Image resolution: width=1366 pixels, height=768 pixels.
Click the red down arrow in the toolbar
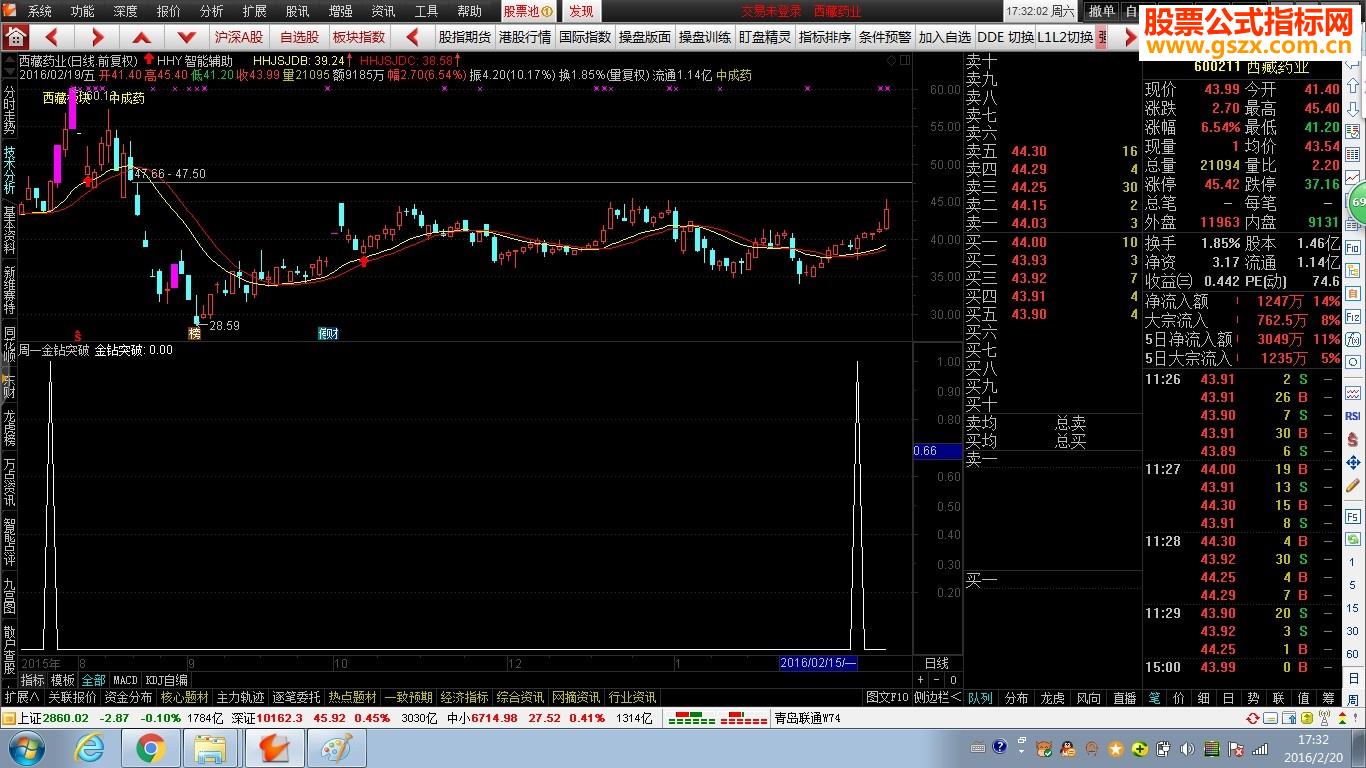click(186, 37)
